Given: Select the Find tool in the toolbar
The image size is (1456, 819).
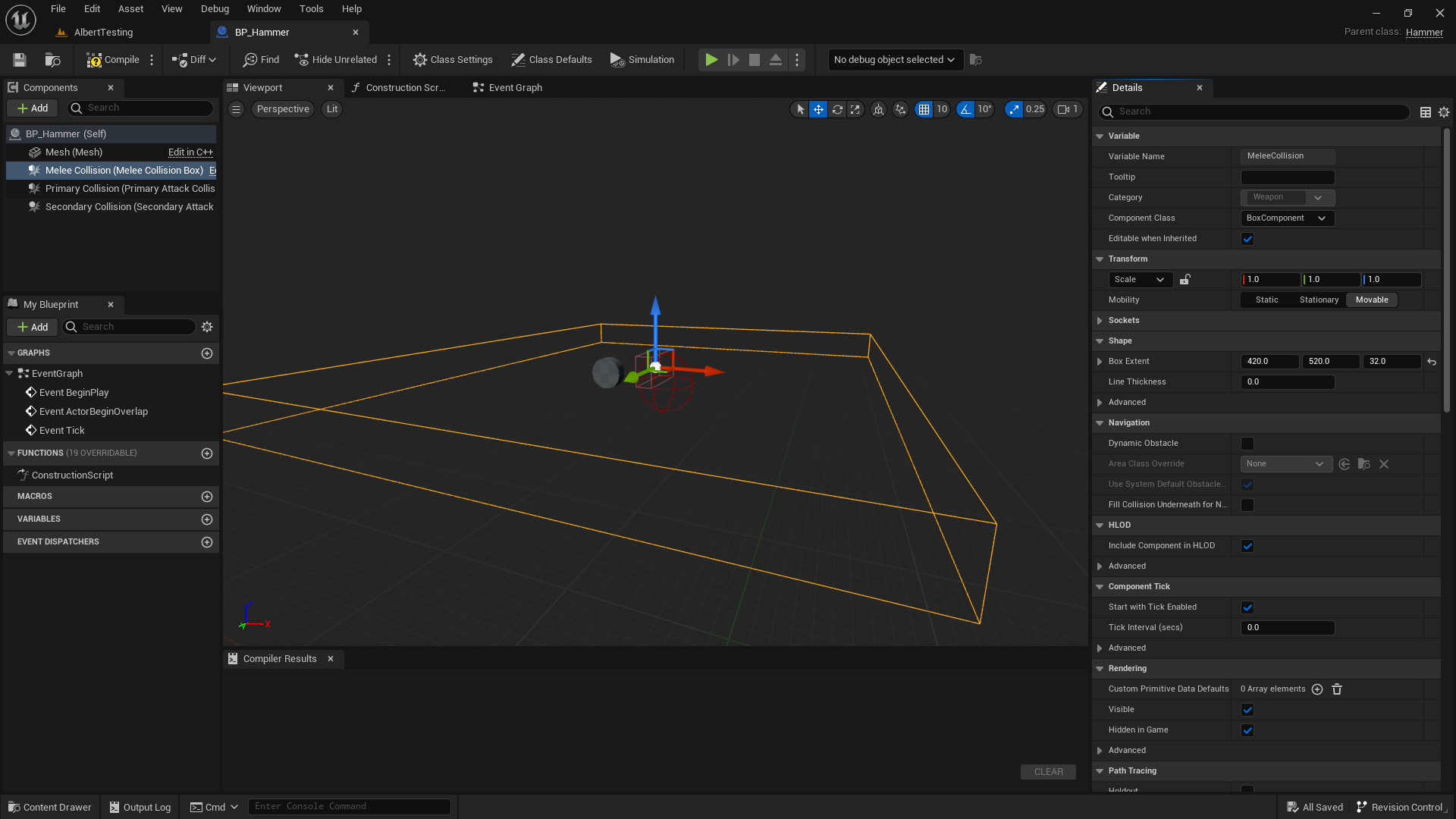Looking at the screenshot, I should 260,59.
